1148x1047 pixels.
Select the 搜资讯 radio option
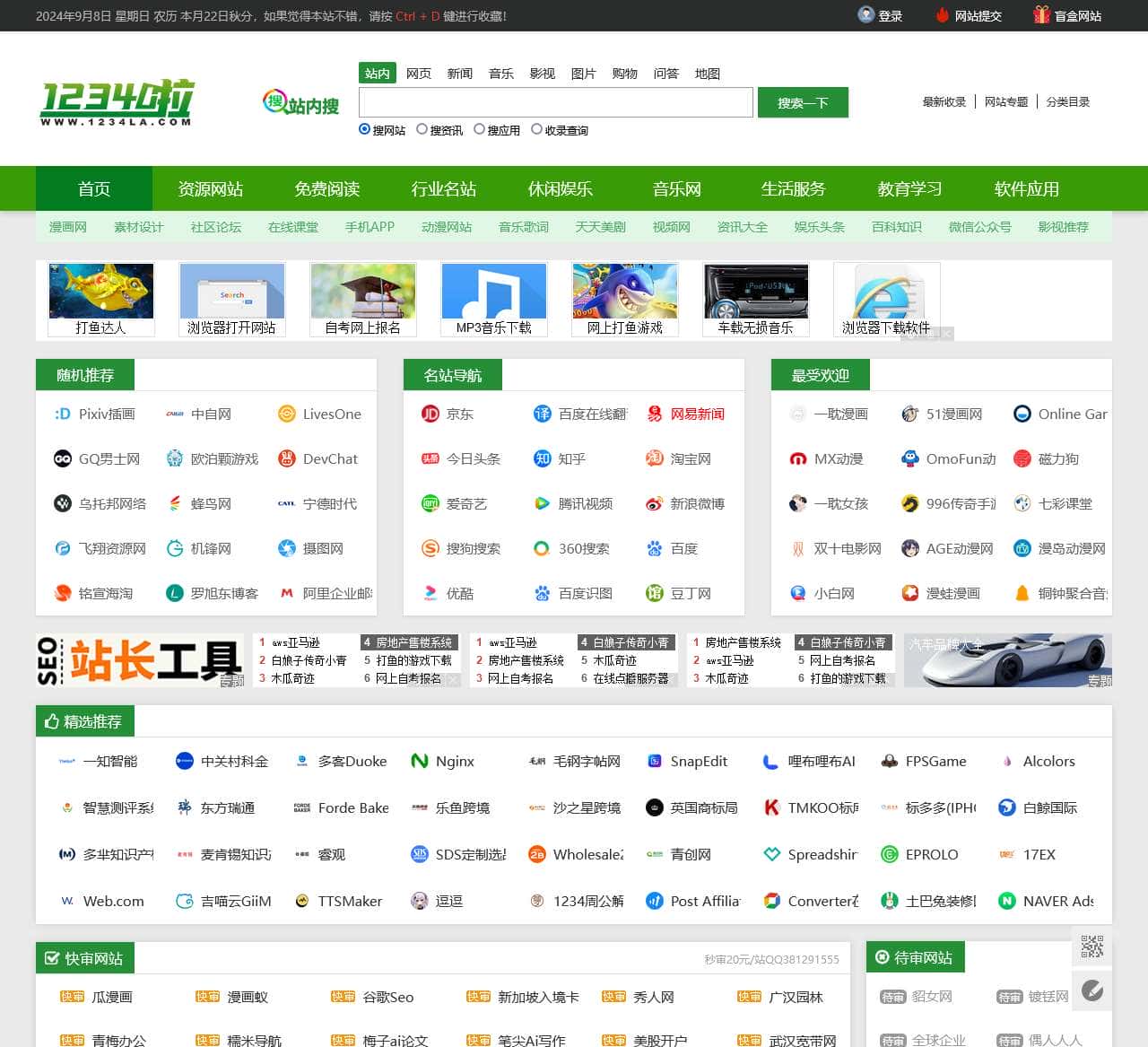coord(422,129)
